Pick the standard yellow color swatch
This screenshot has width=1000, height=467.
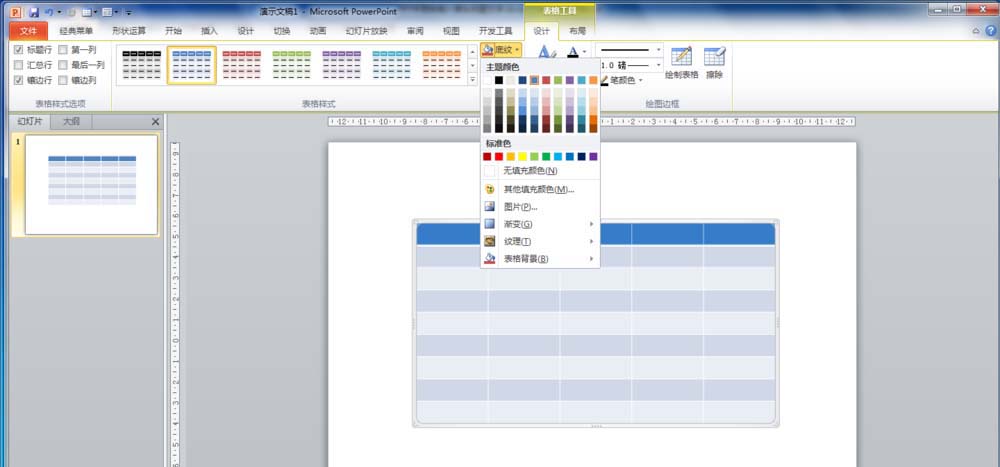click(x=522, y=156)
